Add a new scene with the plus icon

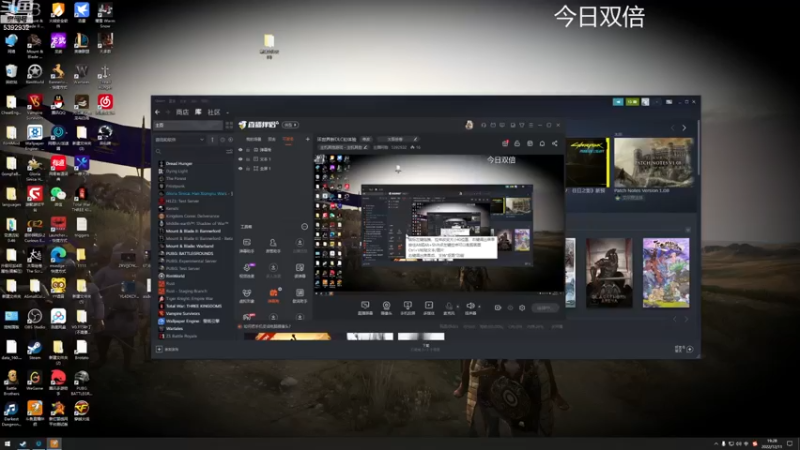tap(308, 139)
